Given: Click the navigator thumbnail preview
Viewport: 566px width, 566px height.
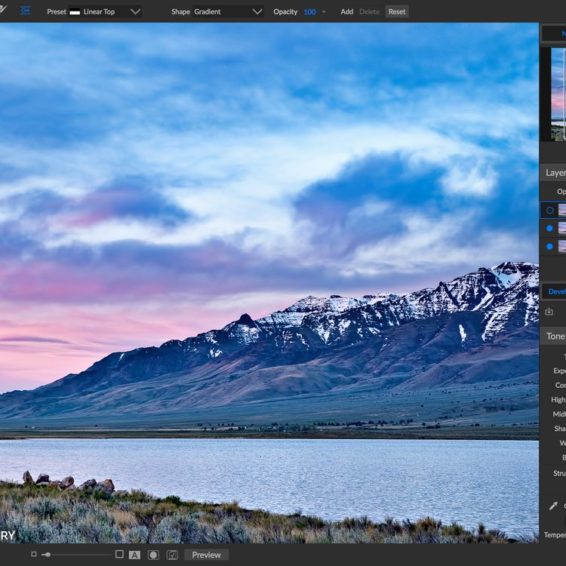Looking at the screenshot, I should pos(558,94).
